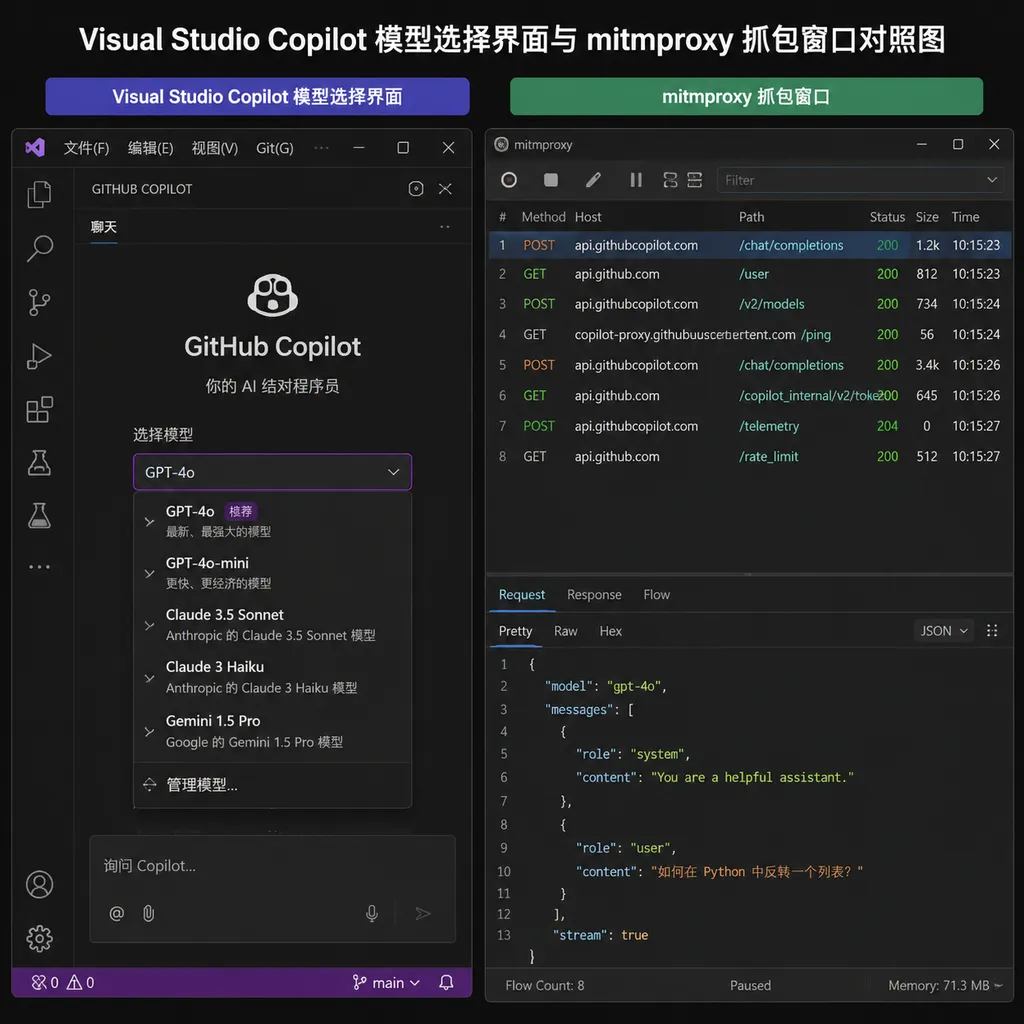Expand the Filter dropdown arrow
This screenshot has width=1024, height=1024.
[992, 180]
